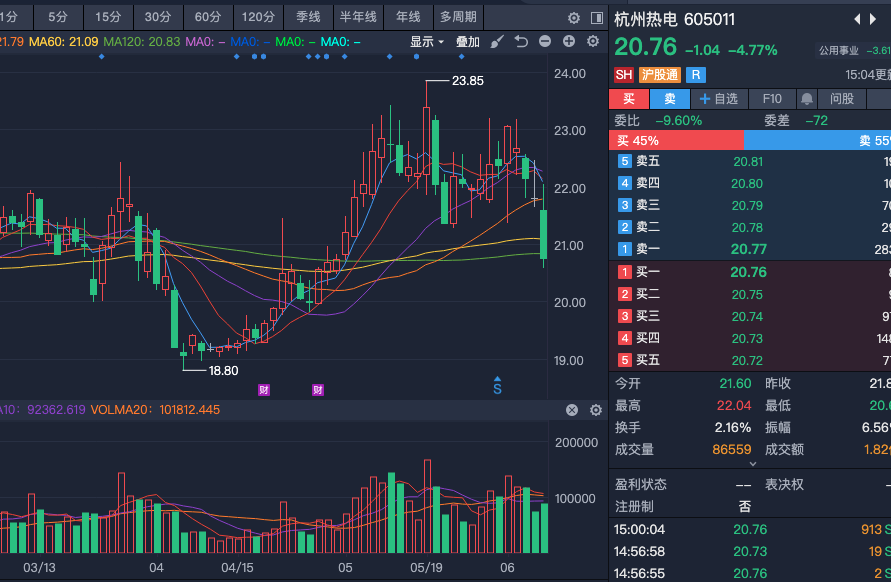Click the blue 卖 sell button
The height and width of the screenshot is (582, 891).
coord(670,99)
